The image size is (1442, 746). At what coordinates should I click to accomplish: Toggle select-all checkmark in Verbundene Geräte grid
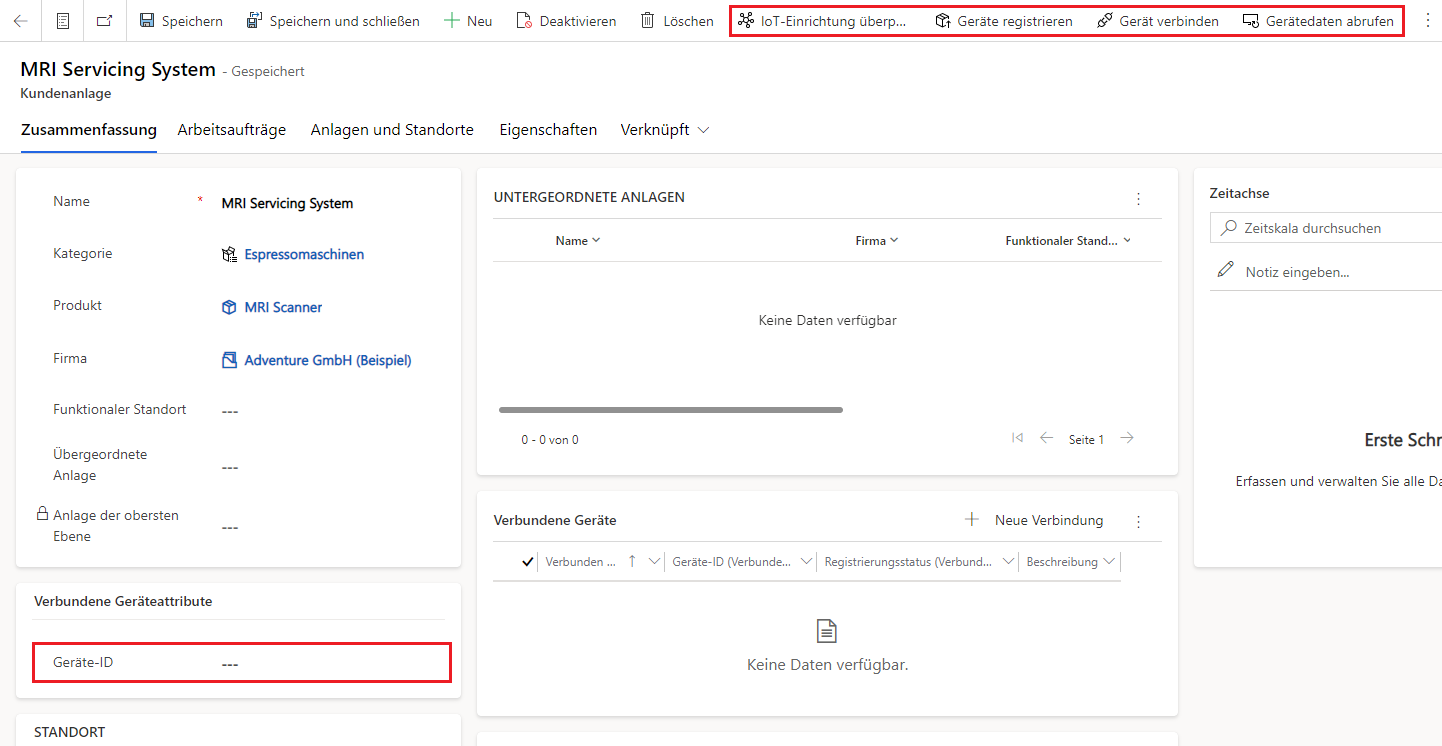(527, 562)
